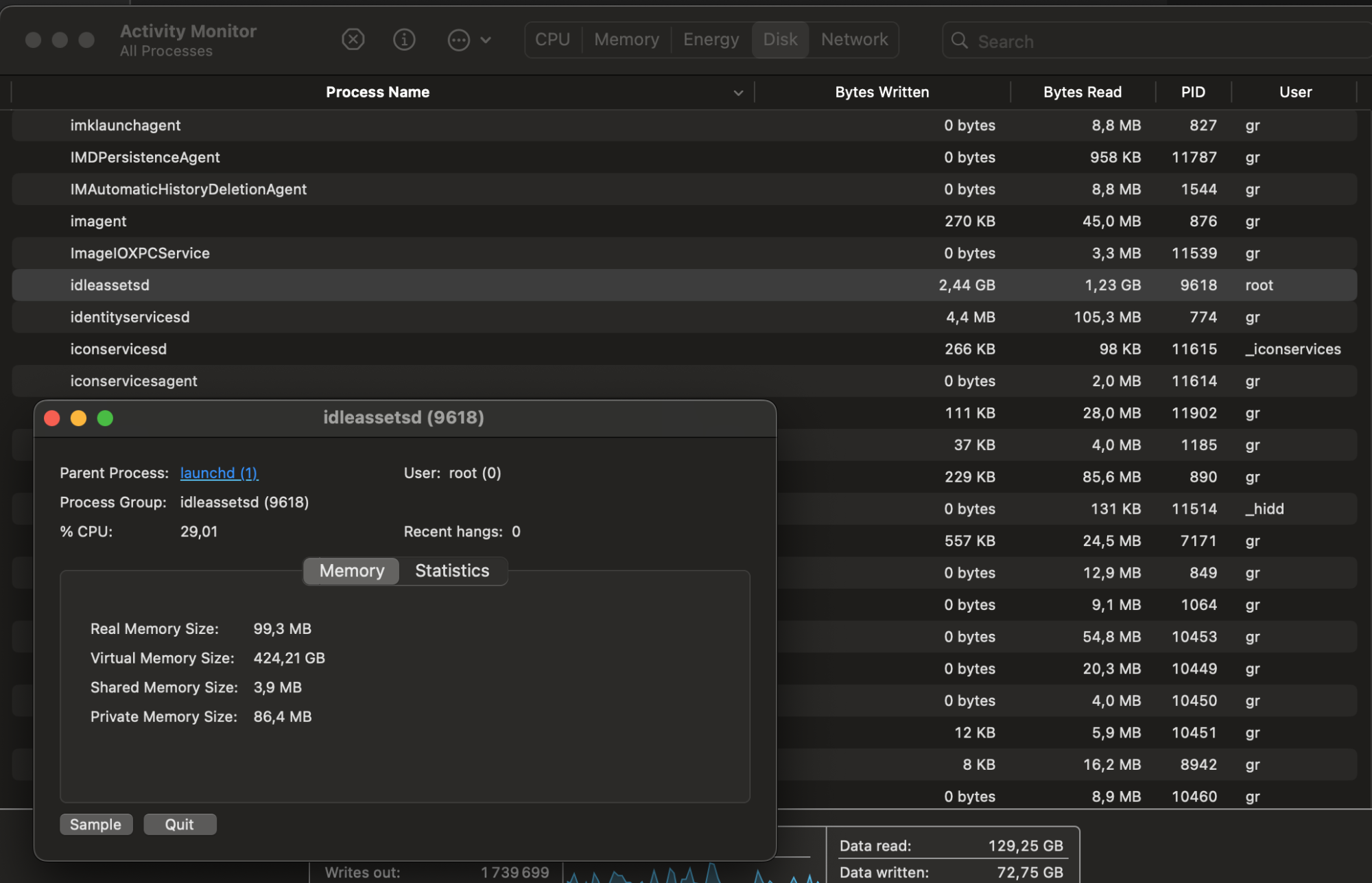Screen dimensions: 1372x883
Task: Select the IMAutomaticHistoryDeletionAgent row
Action: click(x=684, y=189)
